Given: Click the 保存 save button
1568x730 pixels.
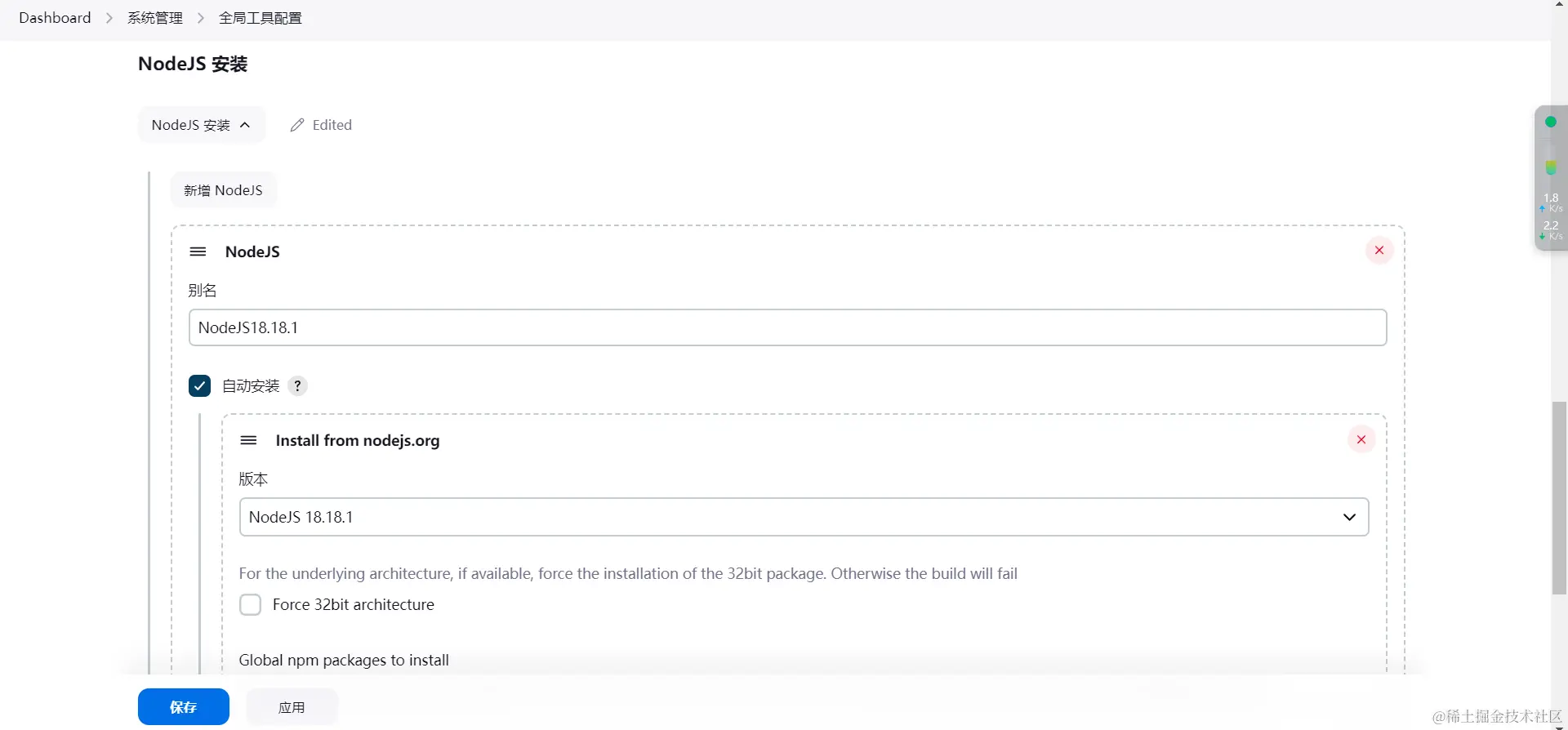Looking at the screenshot, I should (x=183, y=707).
